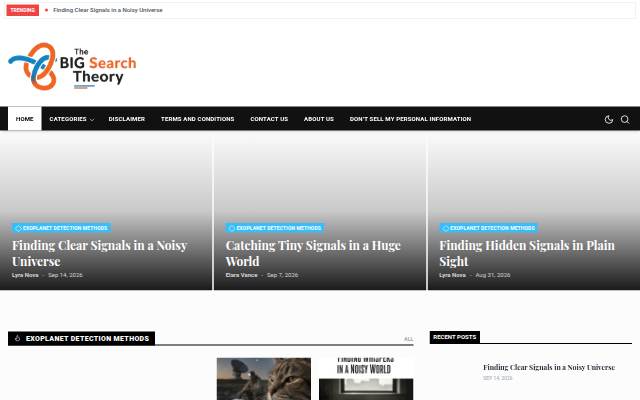This screenshot has height=400, width=640.
Task: Click the Sep 14, 2026 date on the first featured card
Action: (x=65, y=275)
